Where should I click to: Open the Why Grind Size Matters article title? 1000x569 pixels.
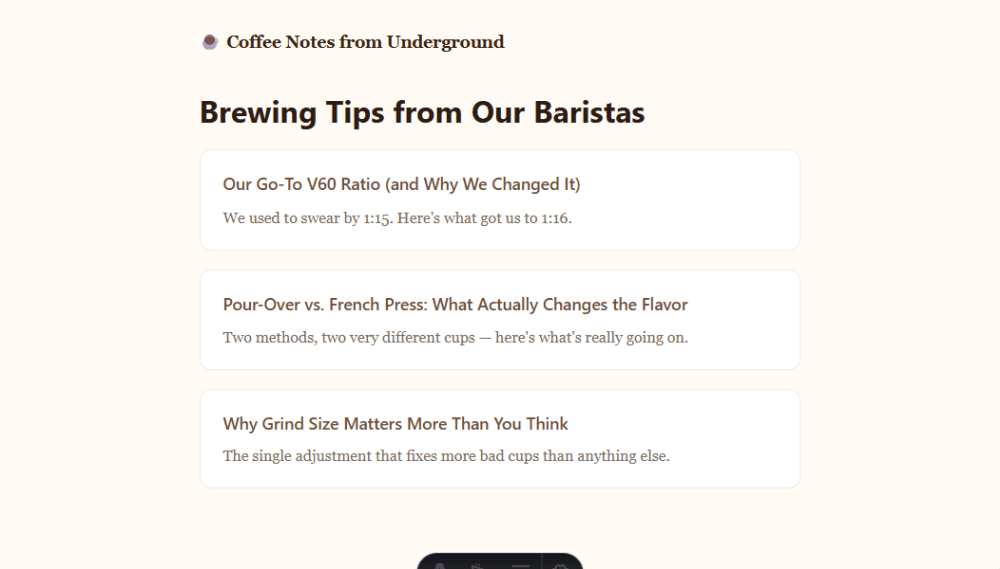tap(395, 424)
